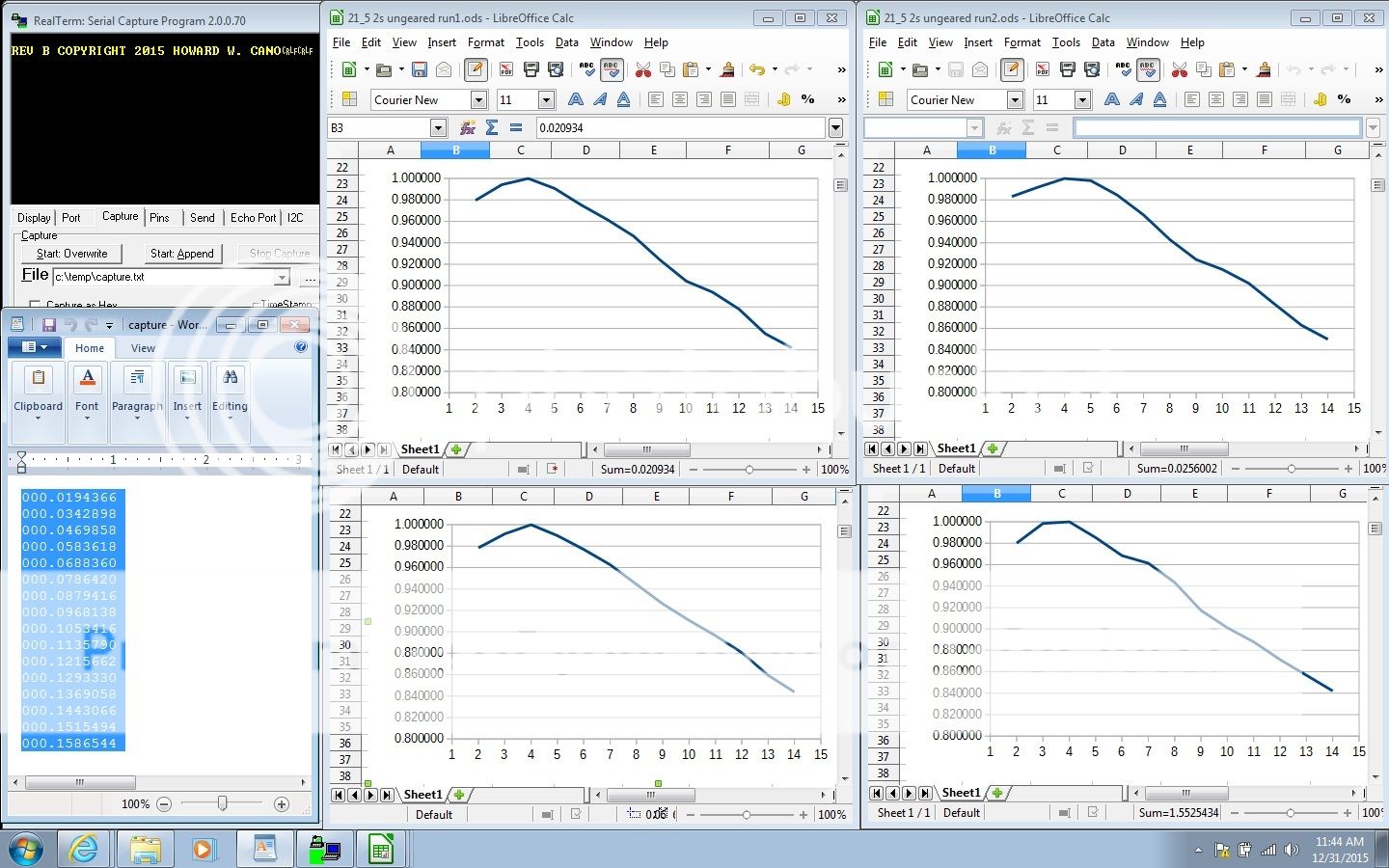Open Courier New font dropdown in run1 window
Image resolution: width=1389 pixels, height=868 pixels.
478,99
